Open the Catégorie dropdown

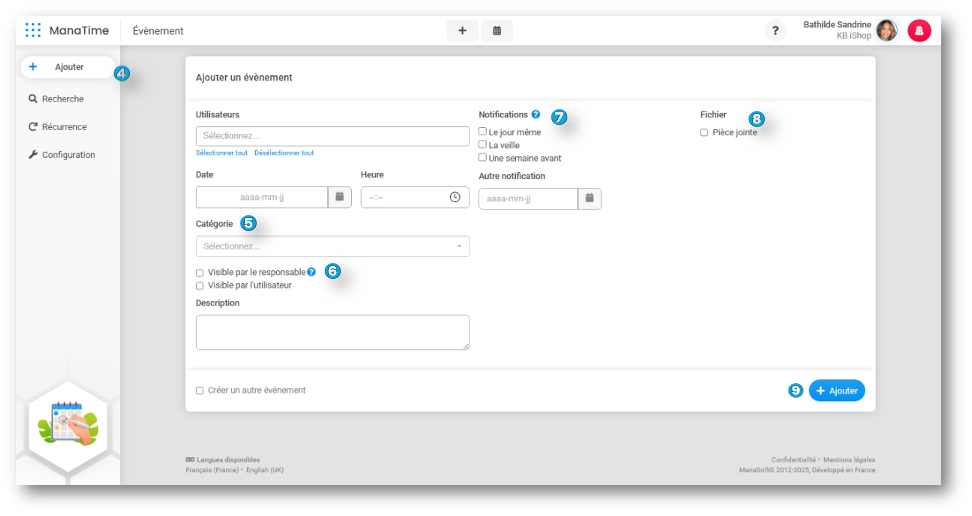[332, 246]
